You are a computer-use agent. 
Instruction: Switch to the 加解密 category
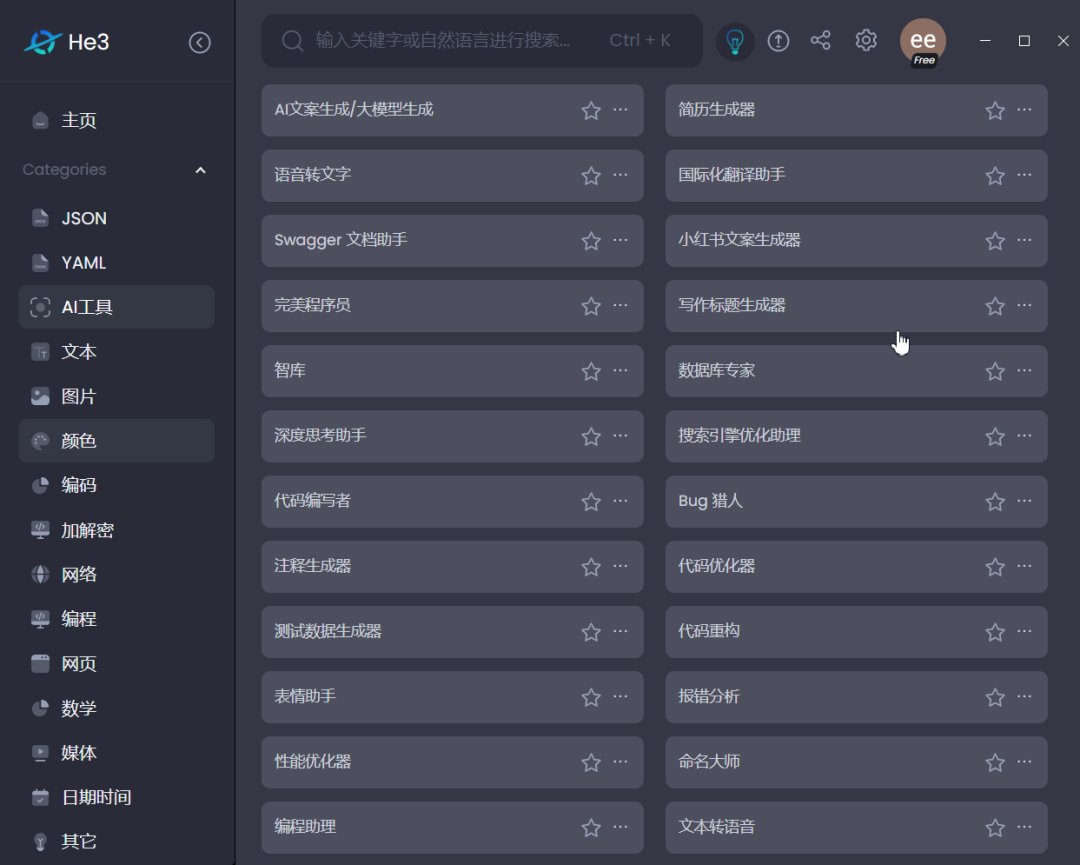click(88, 530)
